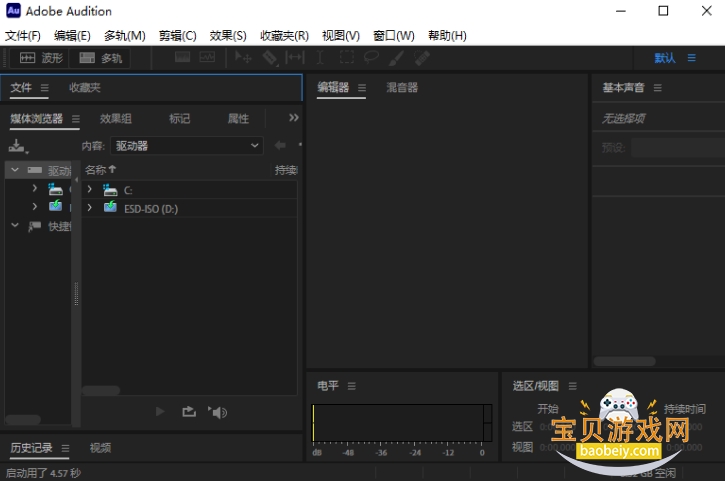Screen dimensions: 725x481
Task: Switch to the 效果组 tab
Action: pos(116,119)
